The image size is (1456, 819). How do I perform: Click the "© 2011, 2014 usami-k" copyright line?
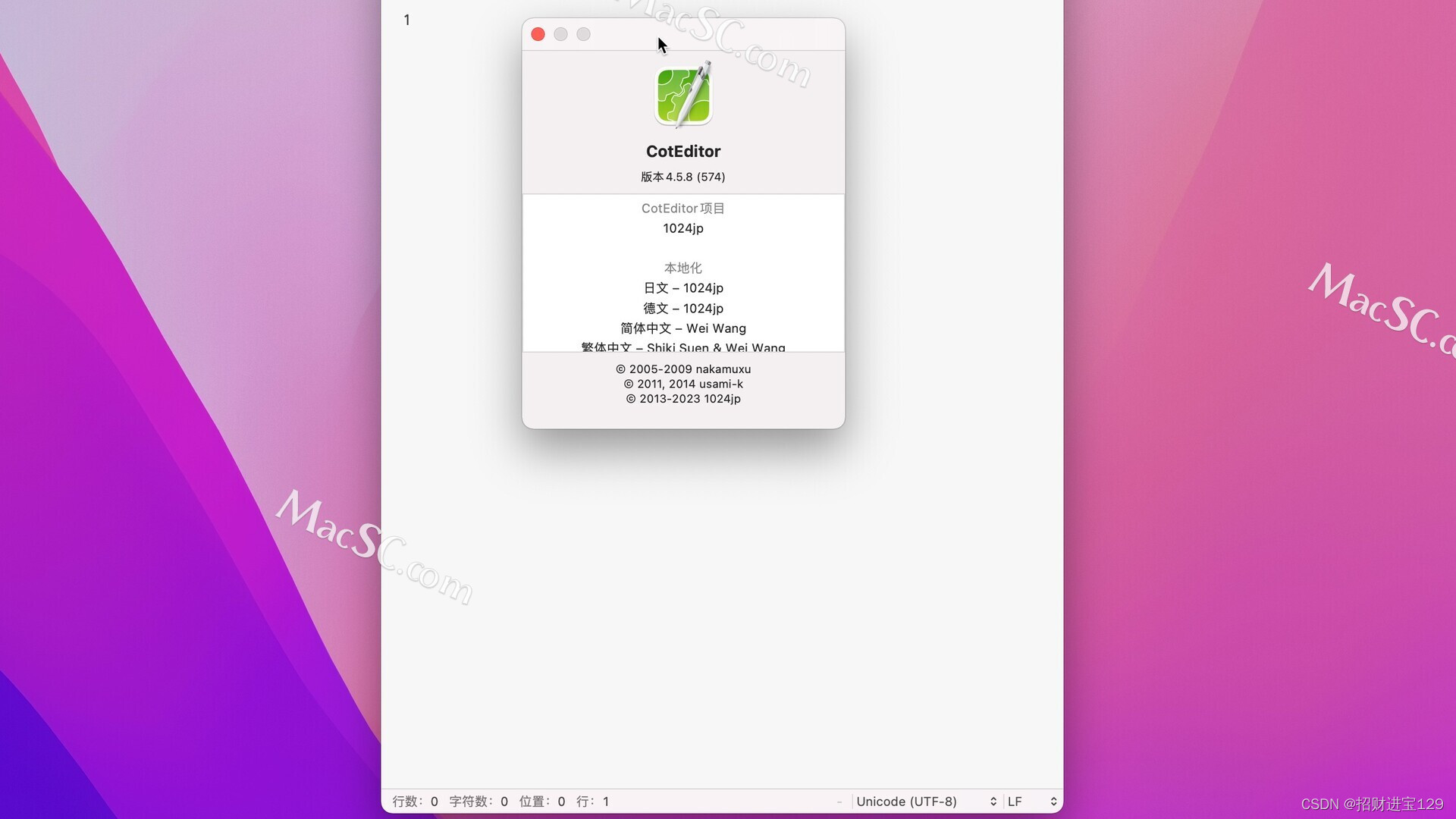point(683,384)
